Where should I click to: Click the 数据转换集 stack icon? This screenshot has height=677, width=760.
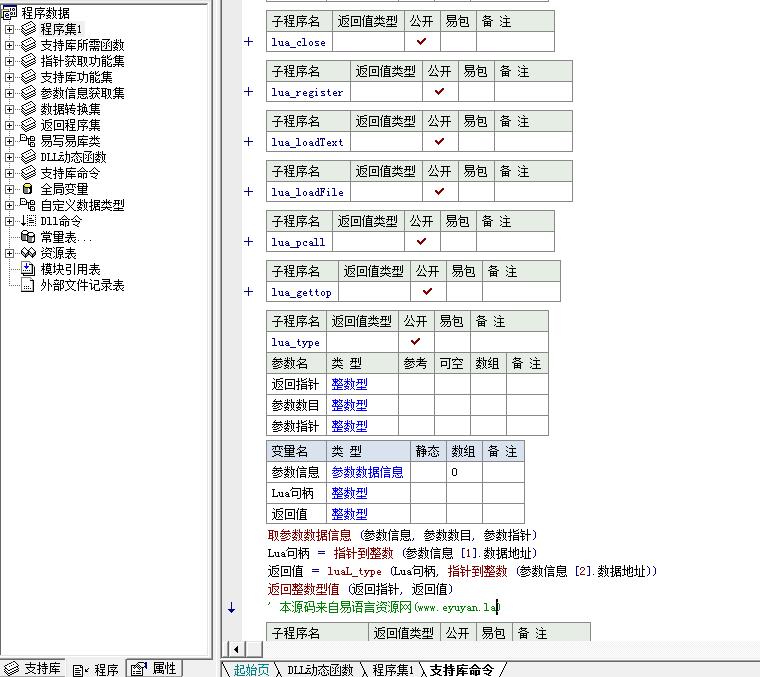(x=28, y=109)
